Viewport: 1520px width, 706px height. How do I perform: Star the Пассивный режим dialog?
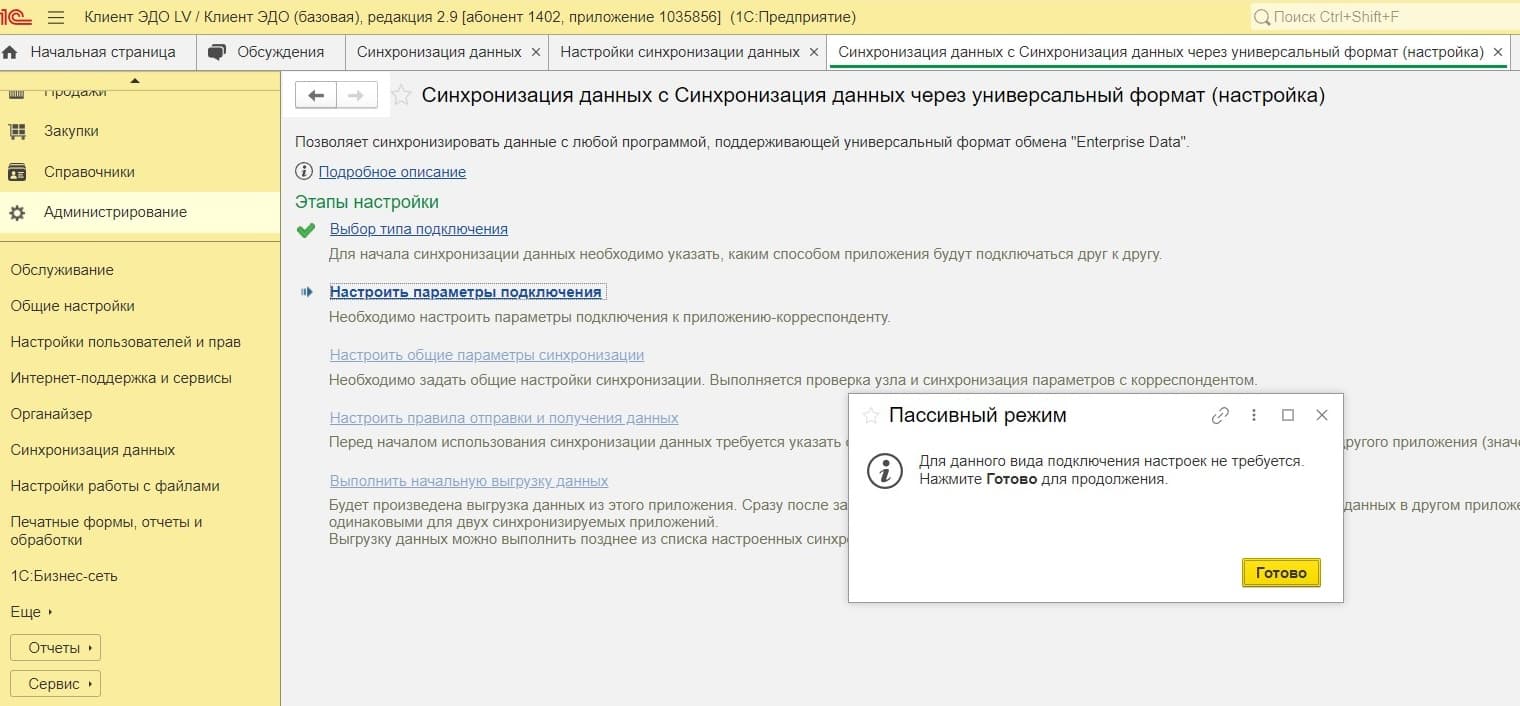pyautogui.click(x=871, y=416)
